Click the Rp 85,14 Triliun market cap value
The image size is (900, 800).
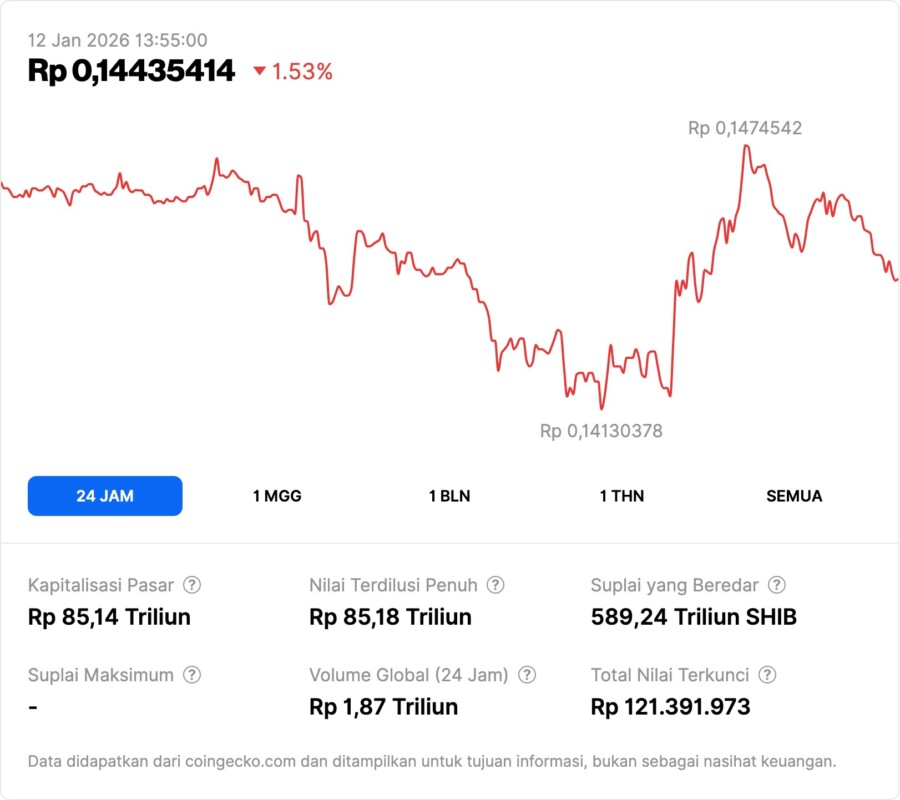click(x=109, y=617)
